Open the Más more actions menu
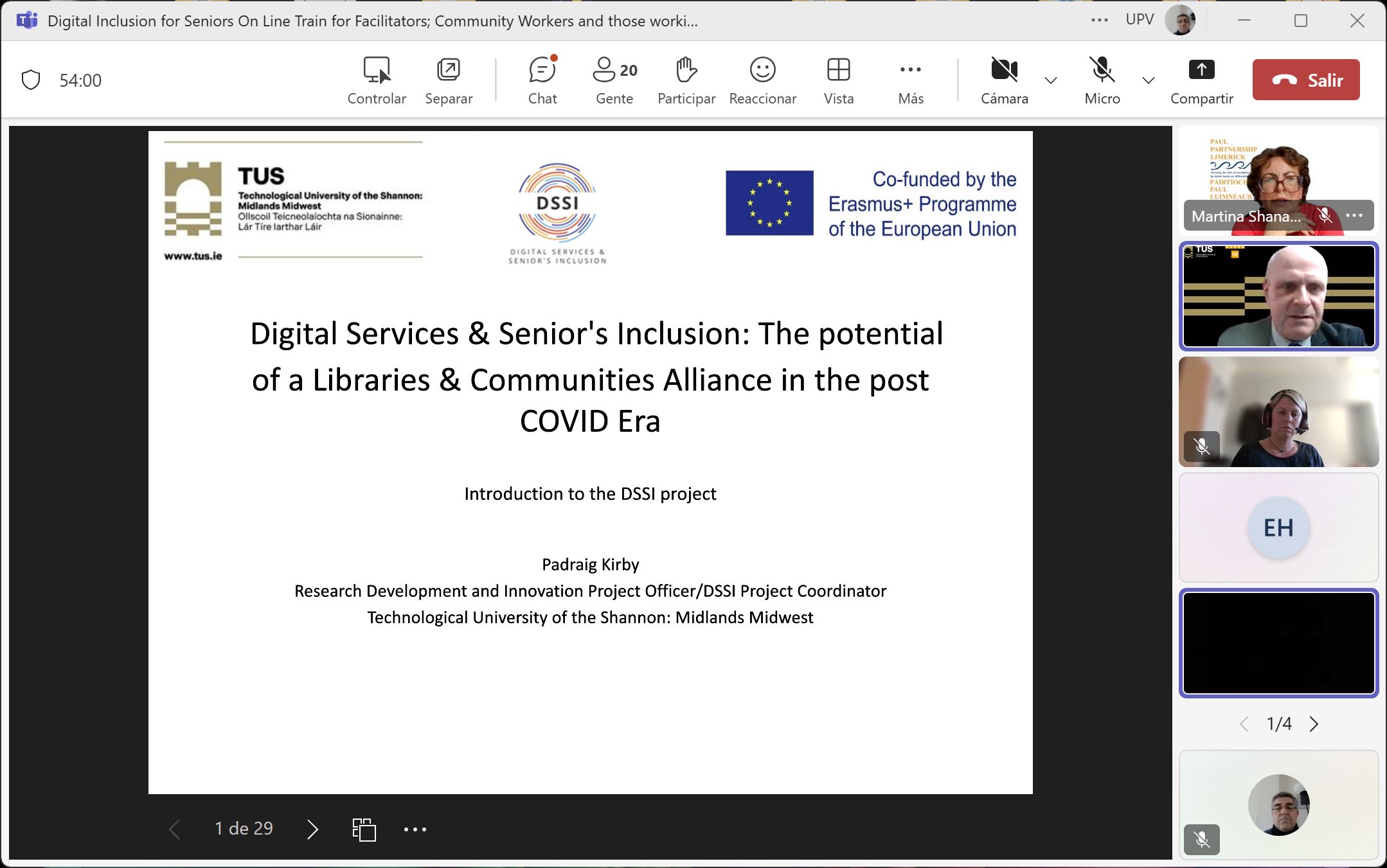The image size is (1387, 868). [x=910, y=80]
